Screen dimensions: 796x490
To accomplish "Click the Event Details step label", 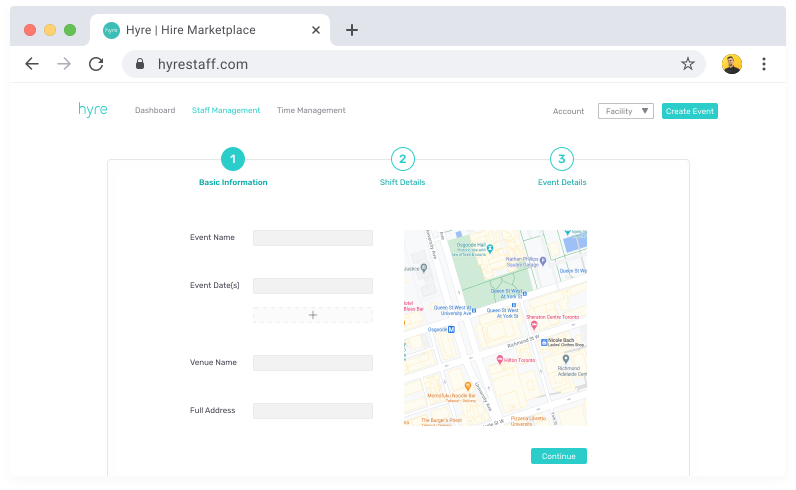I will pyautogui.click(x=562, y=182).
